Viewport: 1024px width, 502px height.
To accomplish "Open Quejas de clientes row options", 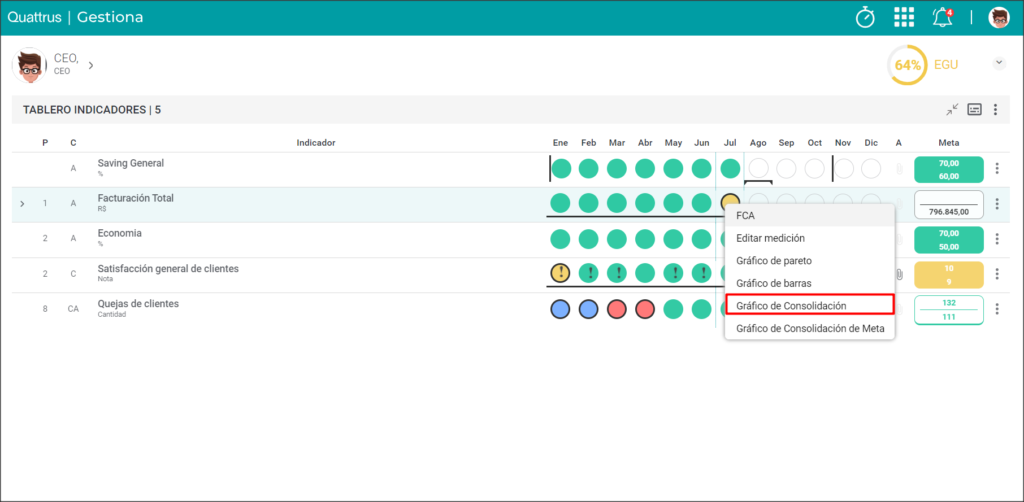I will coord(997,309).
